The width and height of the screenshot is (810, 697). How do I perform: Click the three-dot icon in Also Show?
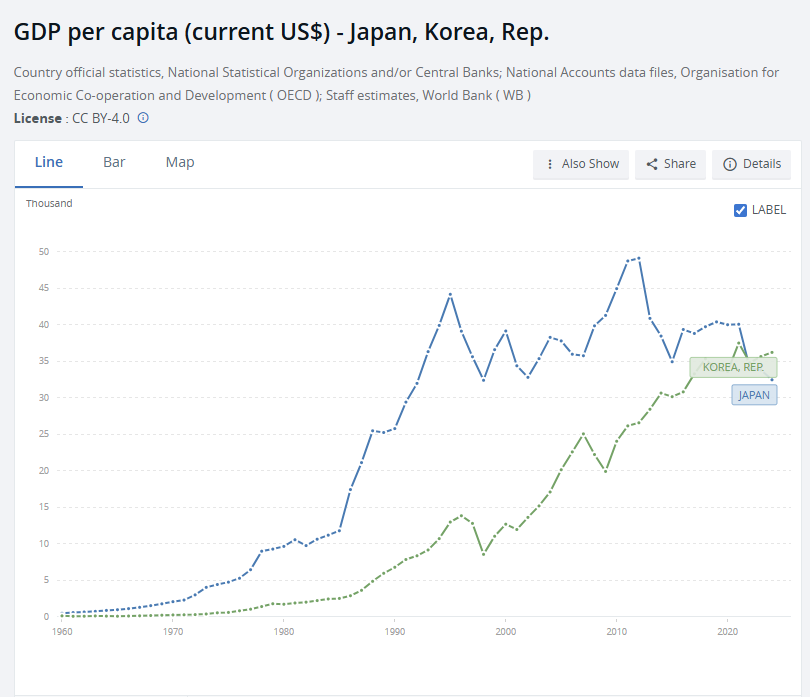(550, 164)
